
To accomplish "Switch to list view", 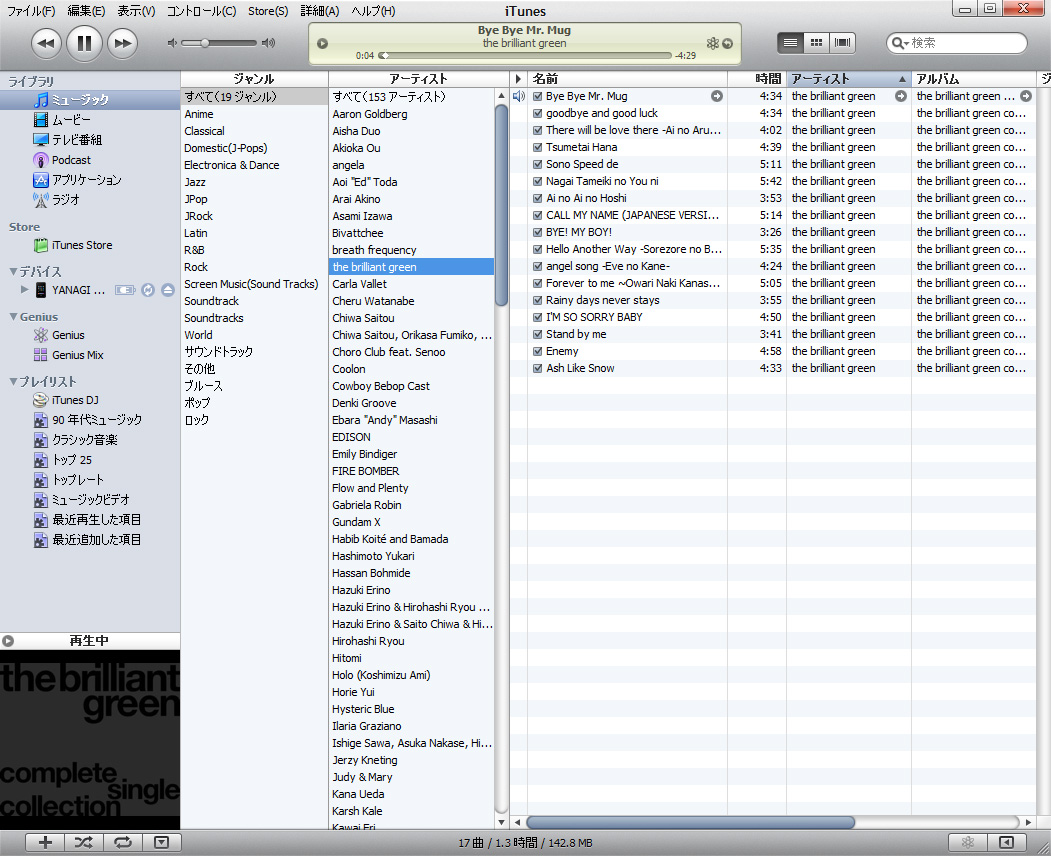I will click(790, 43).
